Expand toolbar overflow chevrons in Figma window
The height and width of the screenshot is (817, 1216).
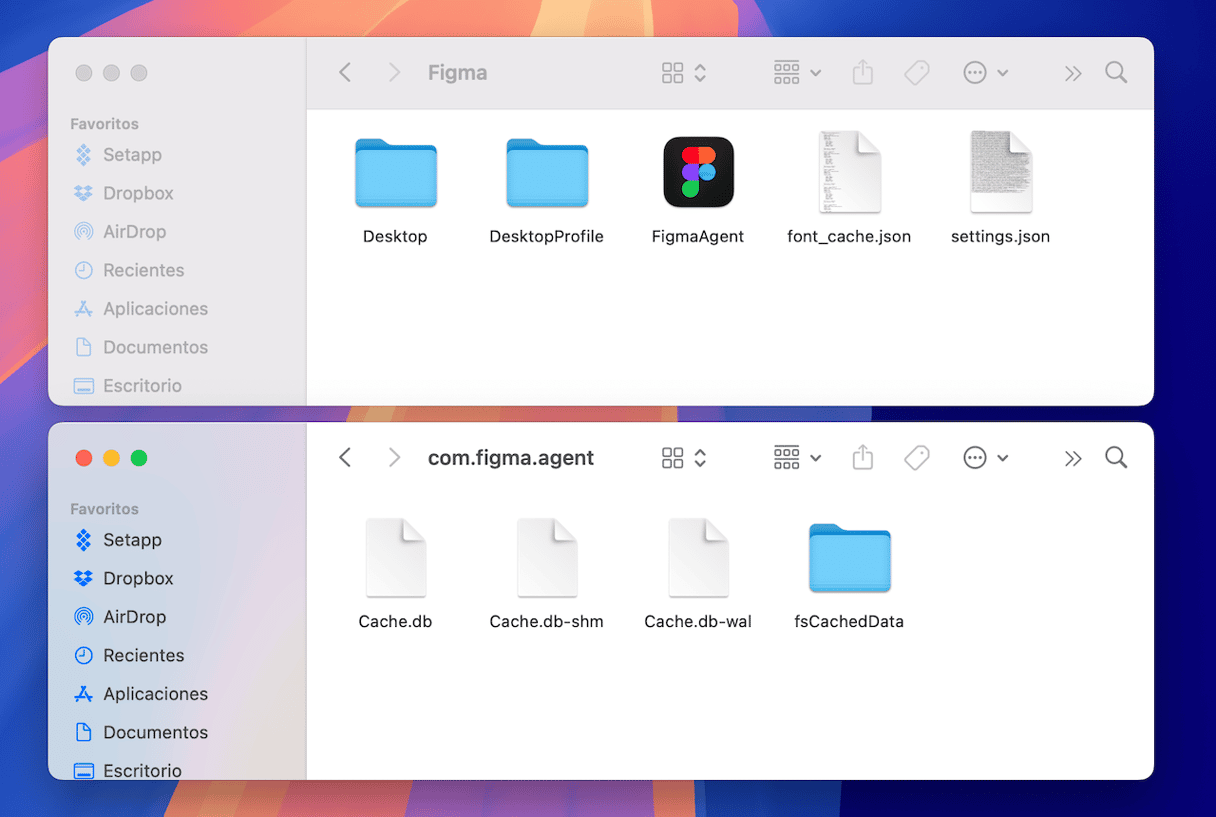[x=1073, y=73]
